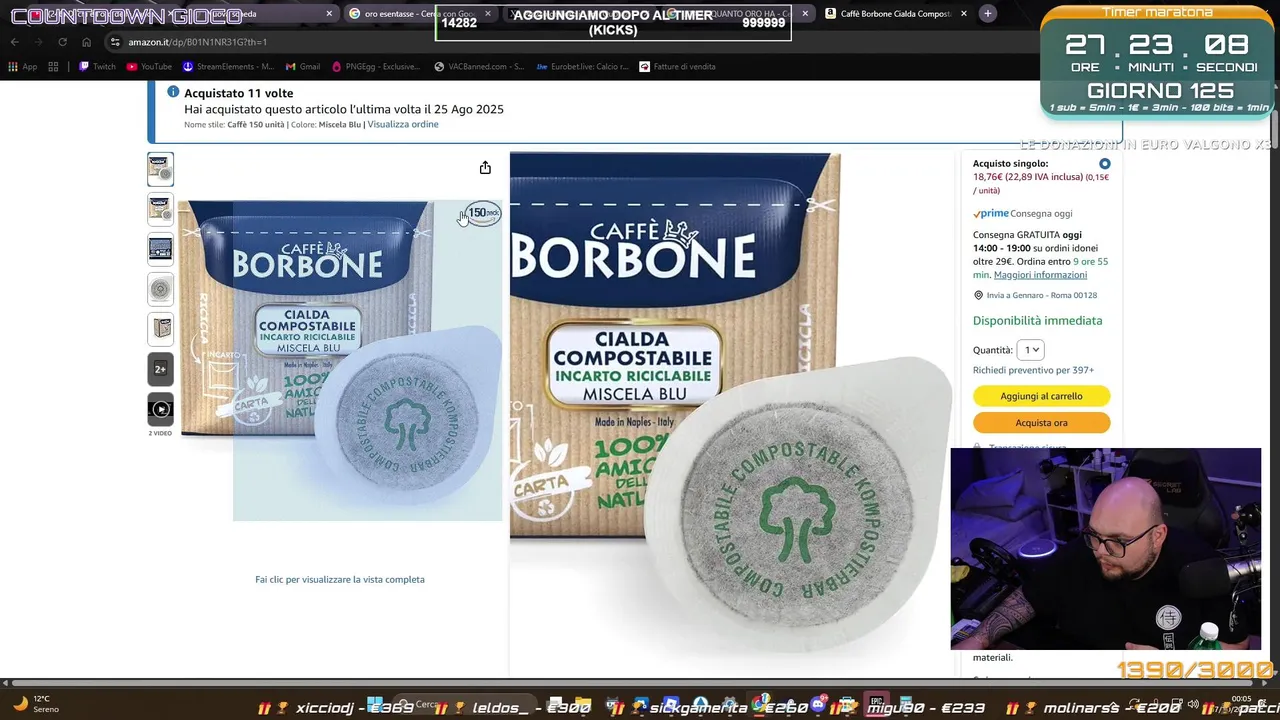This screenshot has height=720, width=1280.
Task: Open the weather widget on the taskbar
Action: 35,704
